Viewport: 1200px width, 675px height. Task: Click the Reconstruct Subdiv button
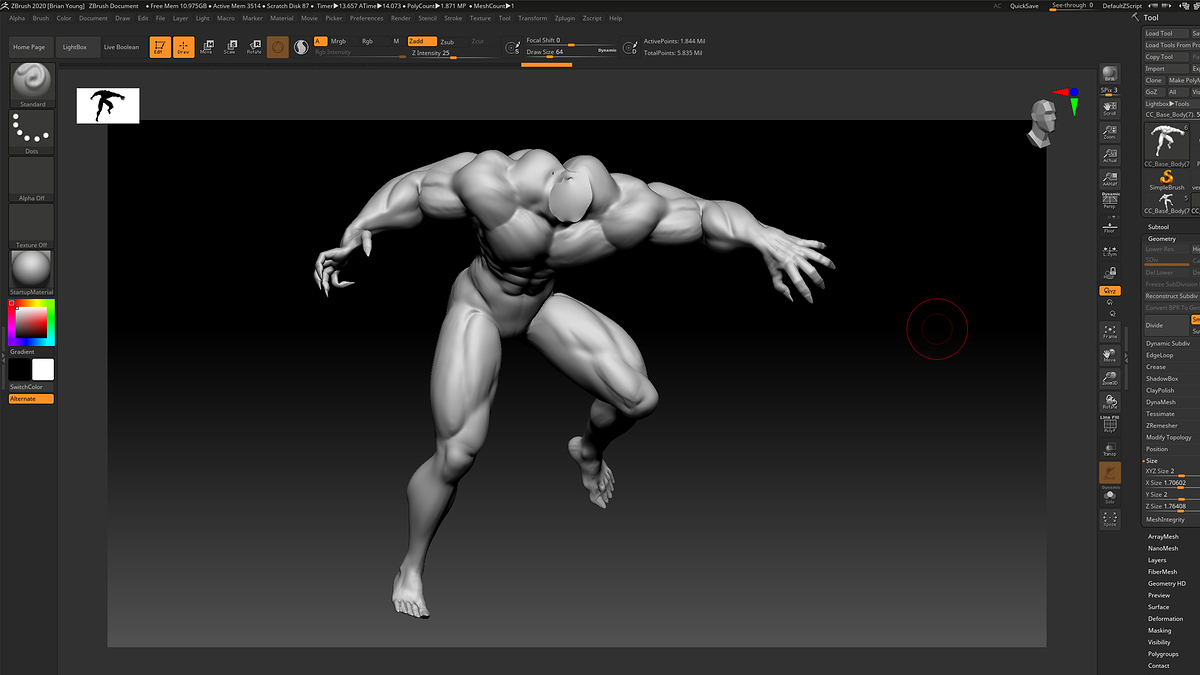(x=1172, y=296)
